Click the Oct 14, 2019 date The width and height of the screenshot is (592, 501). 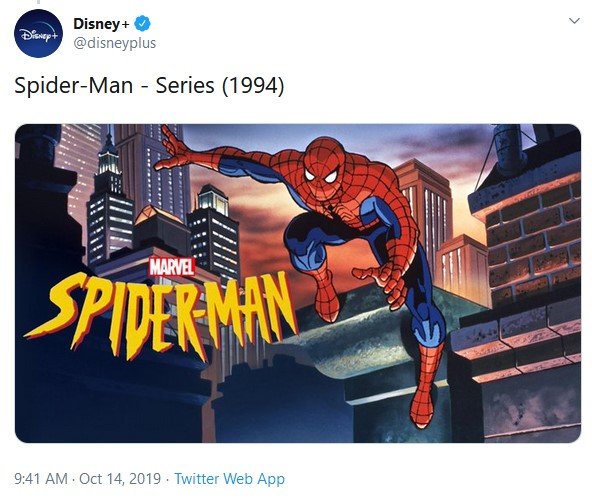click(x=120, y=479)
